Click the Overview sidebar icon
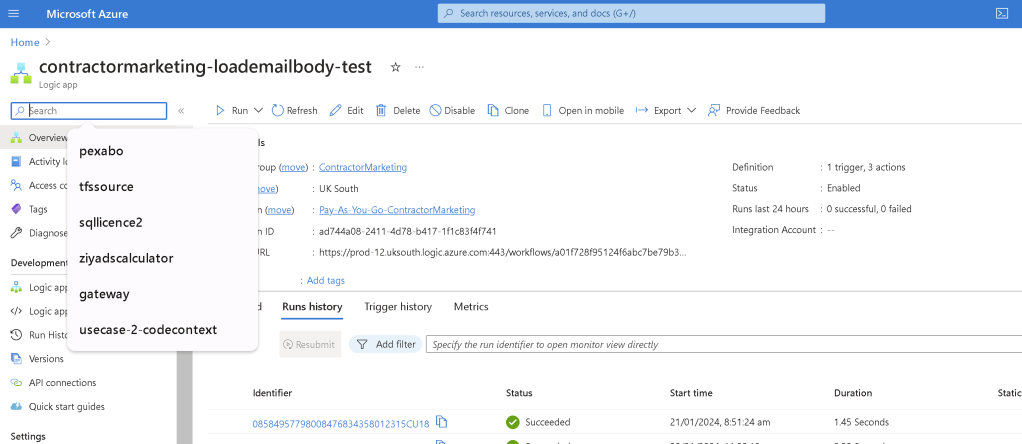Image resolution: width=1022 pixels, height=444 pixels. click(16, 138)
